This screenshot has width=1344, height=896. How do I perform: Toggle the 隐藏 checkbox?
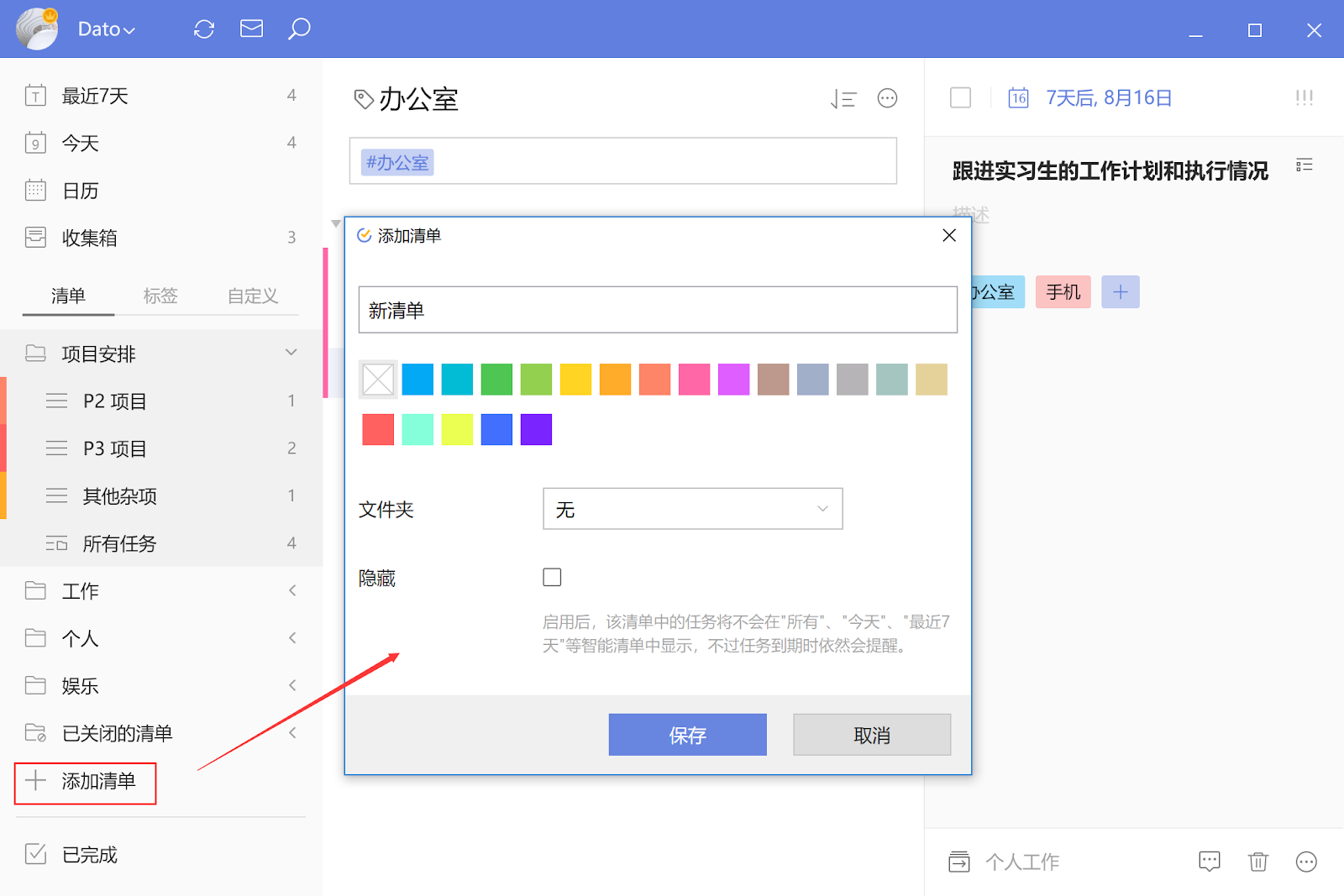(x=552, y=577)
